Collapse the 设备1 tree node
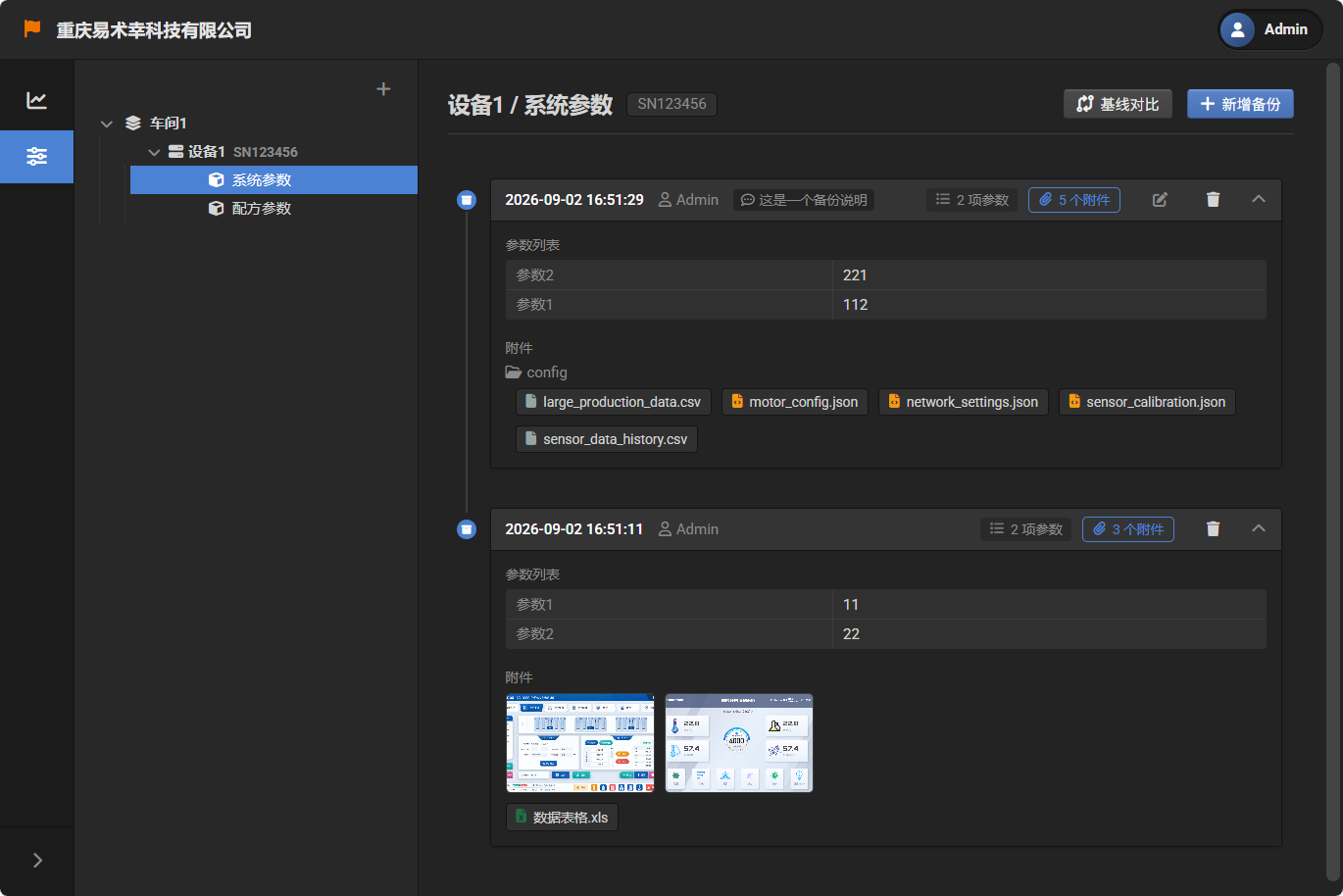Image resolution: width=1343 pixels, height=896 pixels. (154, 152)
